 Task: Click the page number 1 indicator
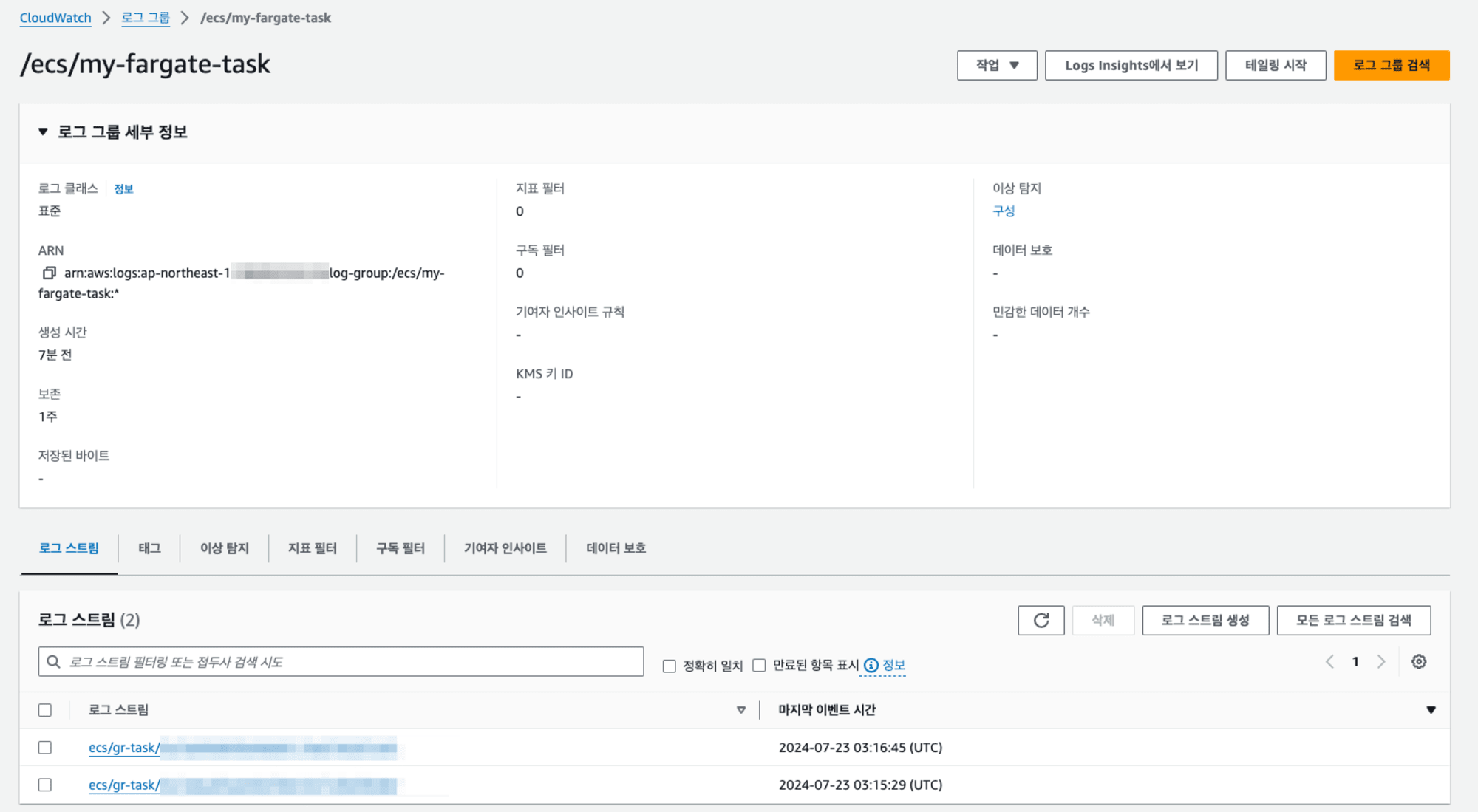(1355, 662)
